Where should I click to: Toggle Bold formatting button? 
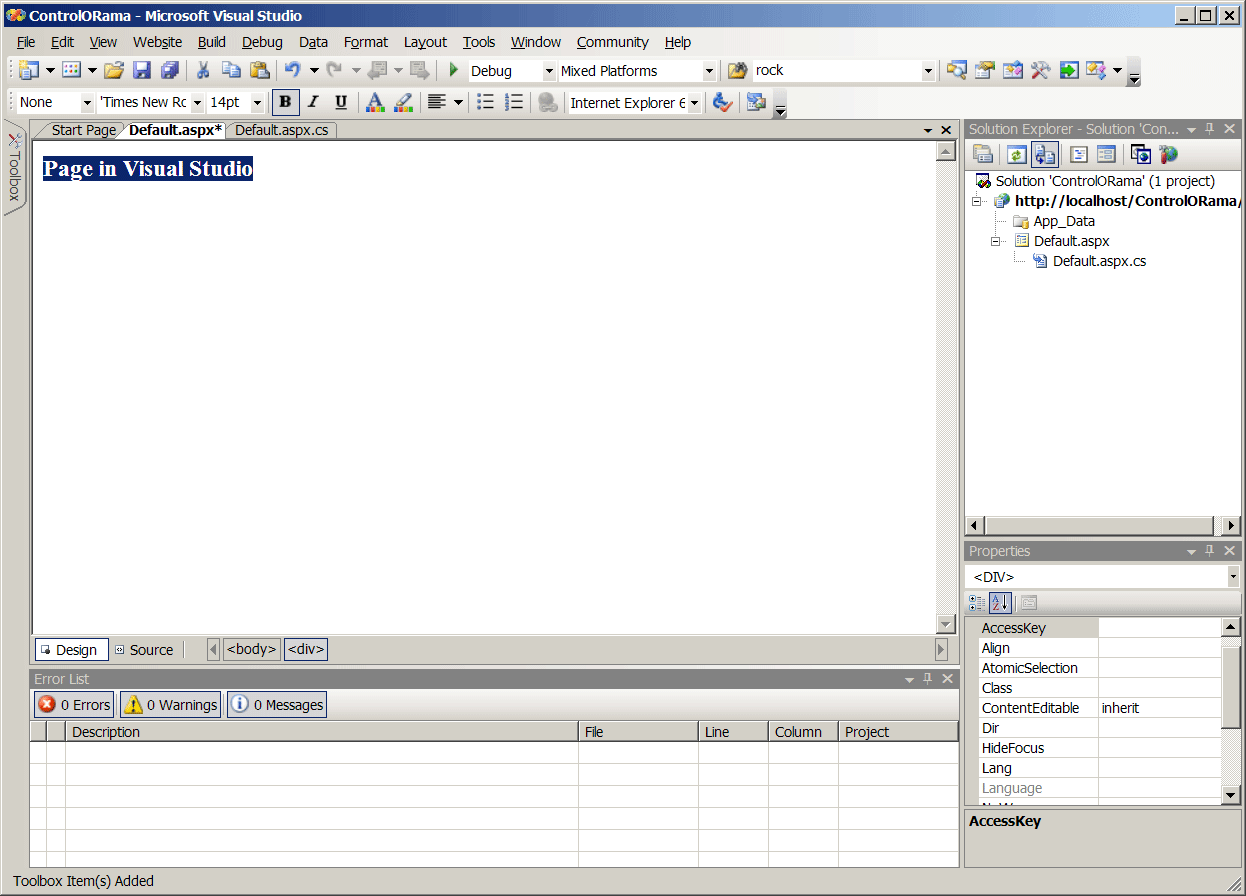[285, 102]
